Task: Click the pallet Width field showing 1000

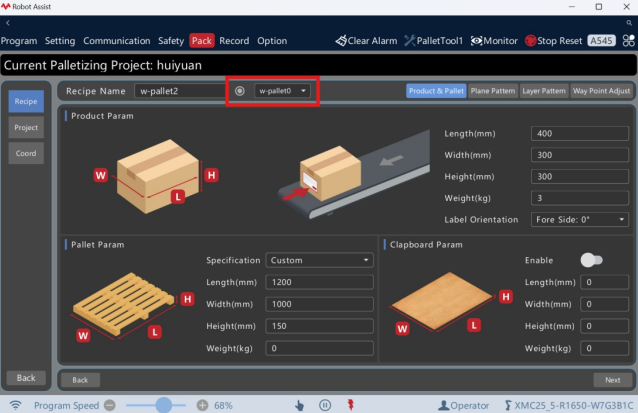Action: pos(319,304)
